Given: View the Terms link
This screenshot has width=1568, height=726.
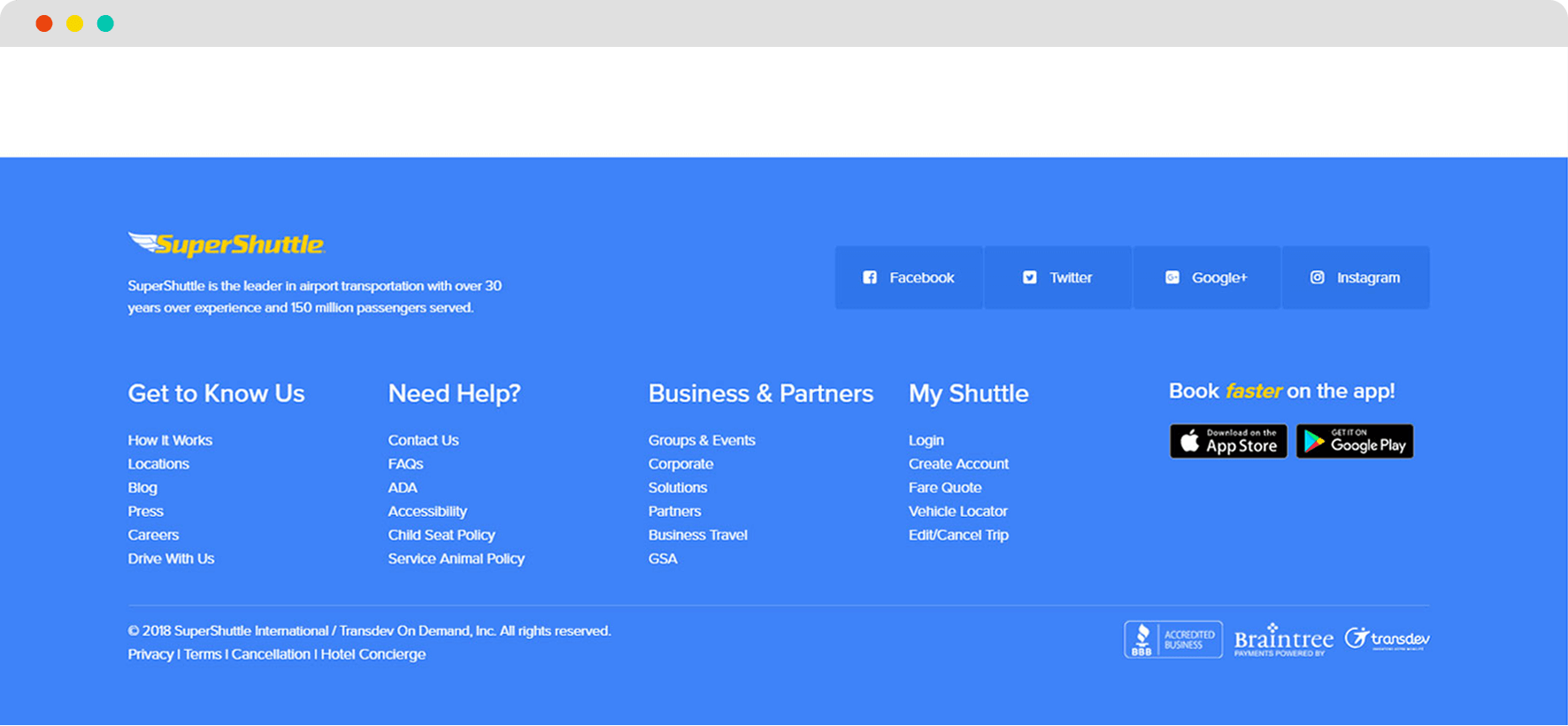Looking at the screenshot, I should 203,654.
